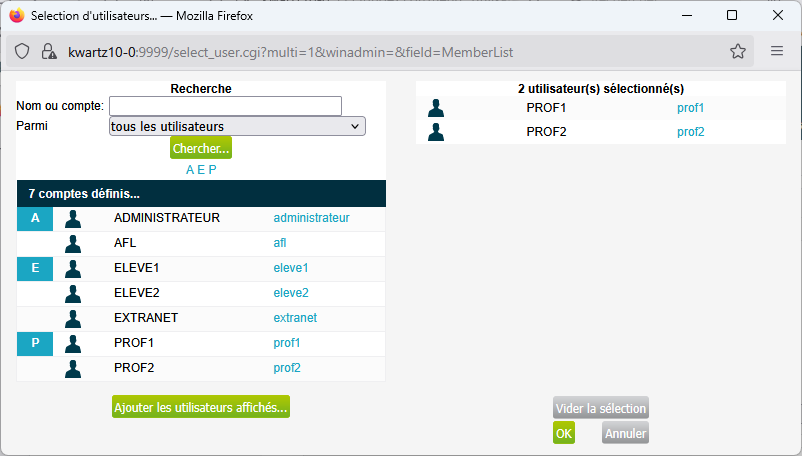The image size is (802, 456).
Task: Click the user icon beside ELEVE2
Action: 73,294
